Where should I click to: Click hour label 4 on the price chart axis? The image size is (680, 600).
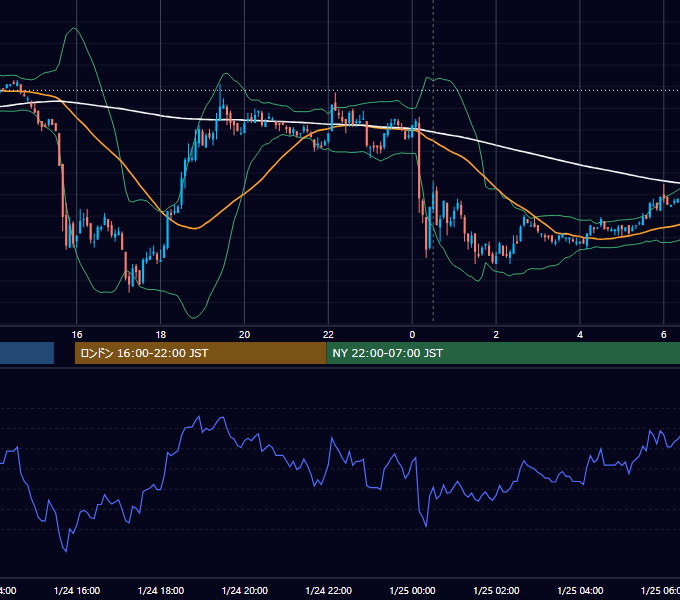click(x=580, y=335)
